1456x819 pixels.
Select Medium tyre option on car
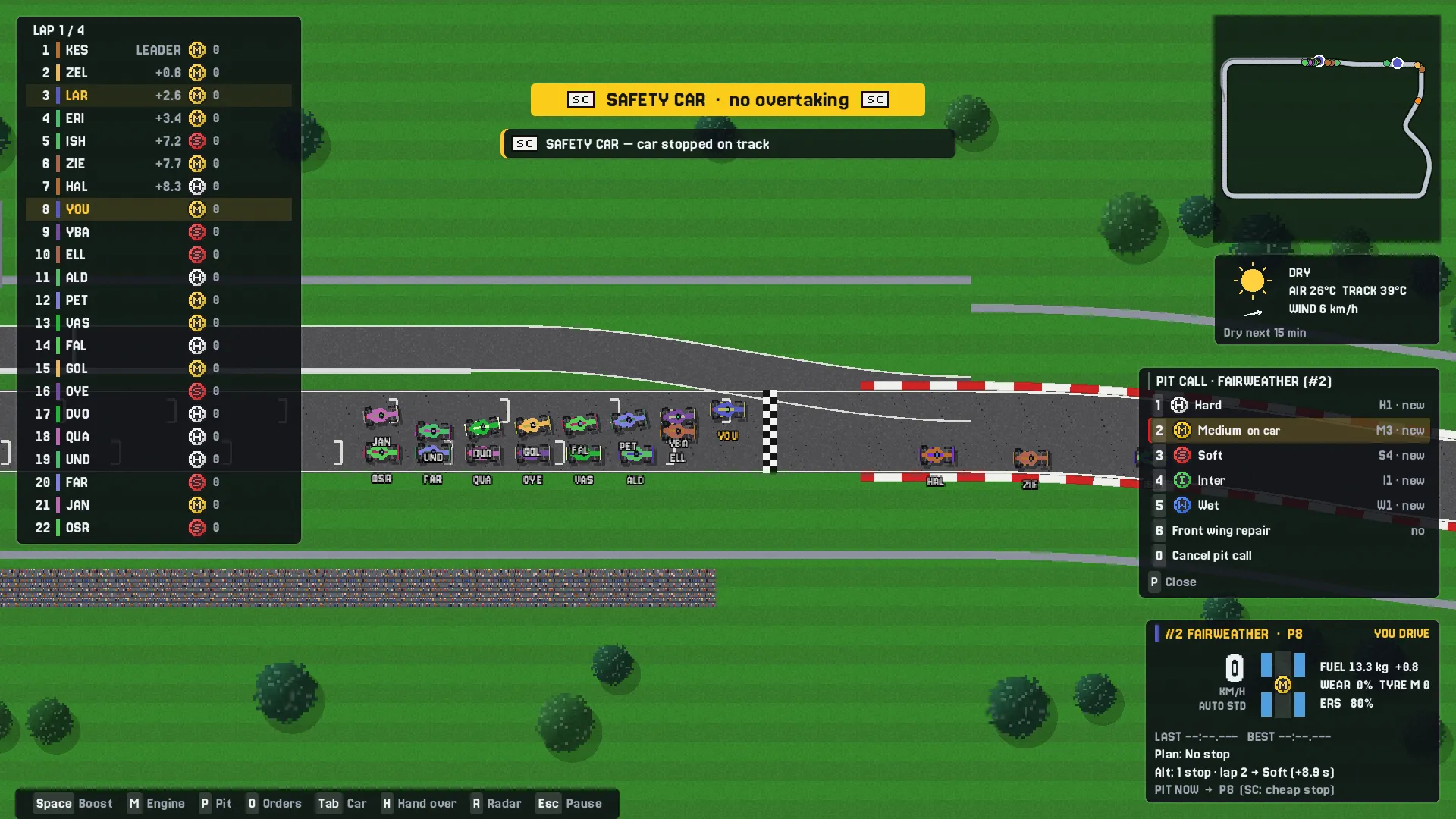point(1289,430)
